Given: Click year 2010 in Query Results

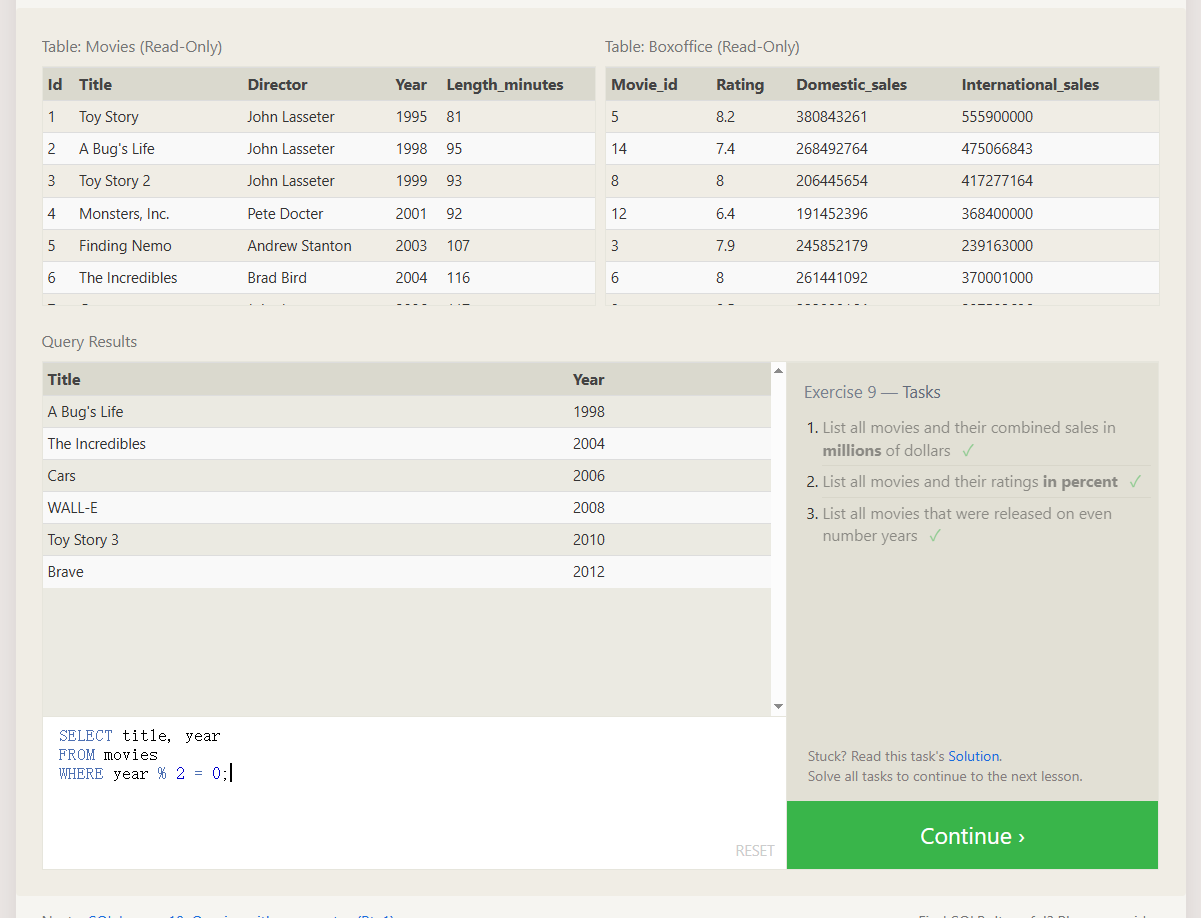Looking at the screenshot, I should click(x=589, y=540).
